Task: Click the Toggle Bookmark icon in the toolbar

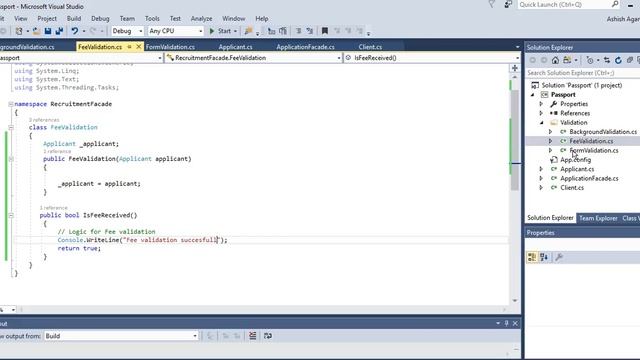Action: (325, 31)
